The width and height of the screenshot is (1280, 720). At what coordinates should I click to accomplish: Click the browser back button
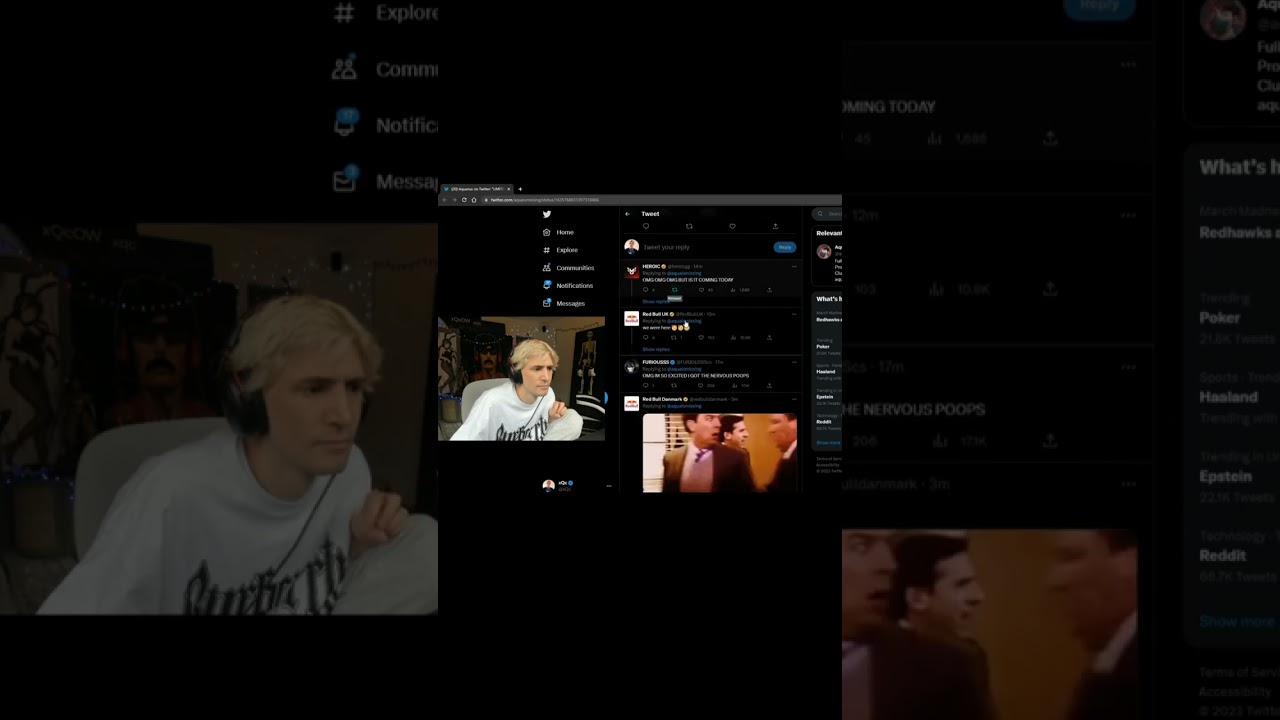click(x=444, y=200)
